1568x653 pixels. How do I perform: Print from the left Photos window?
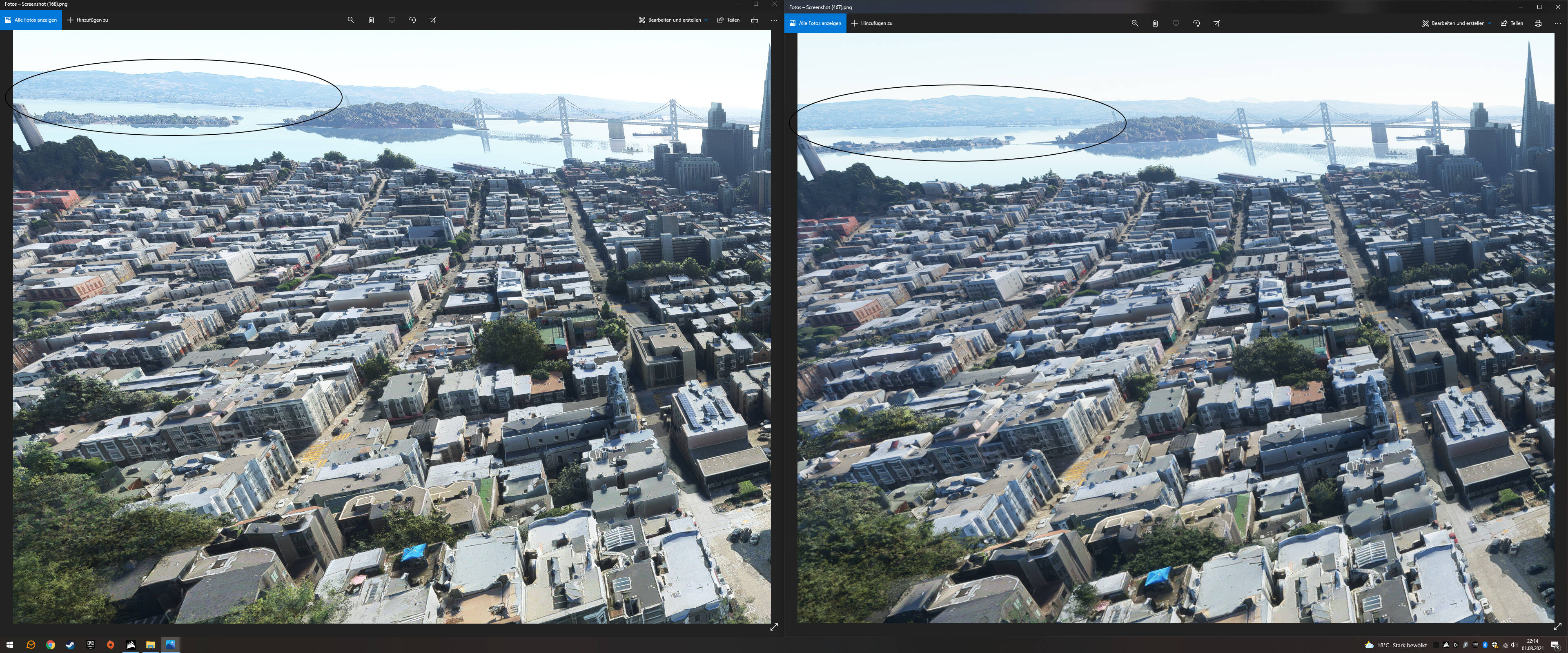754,20
